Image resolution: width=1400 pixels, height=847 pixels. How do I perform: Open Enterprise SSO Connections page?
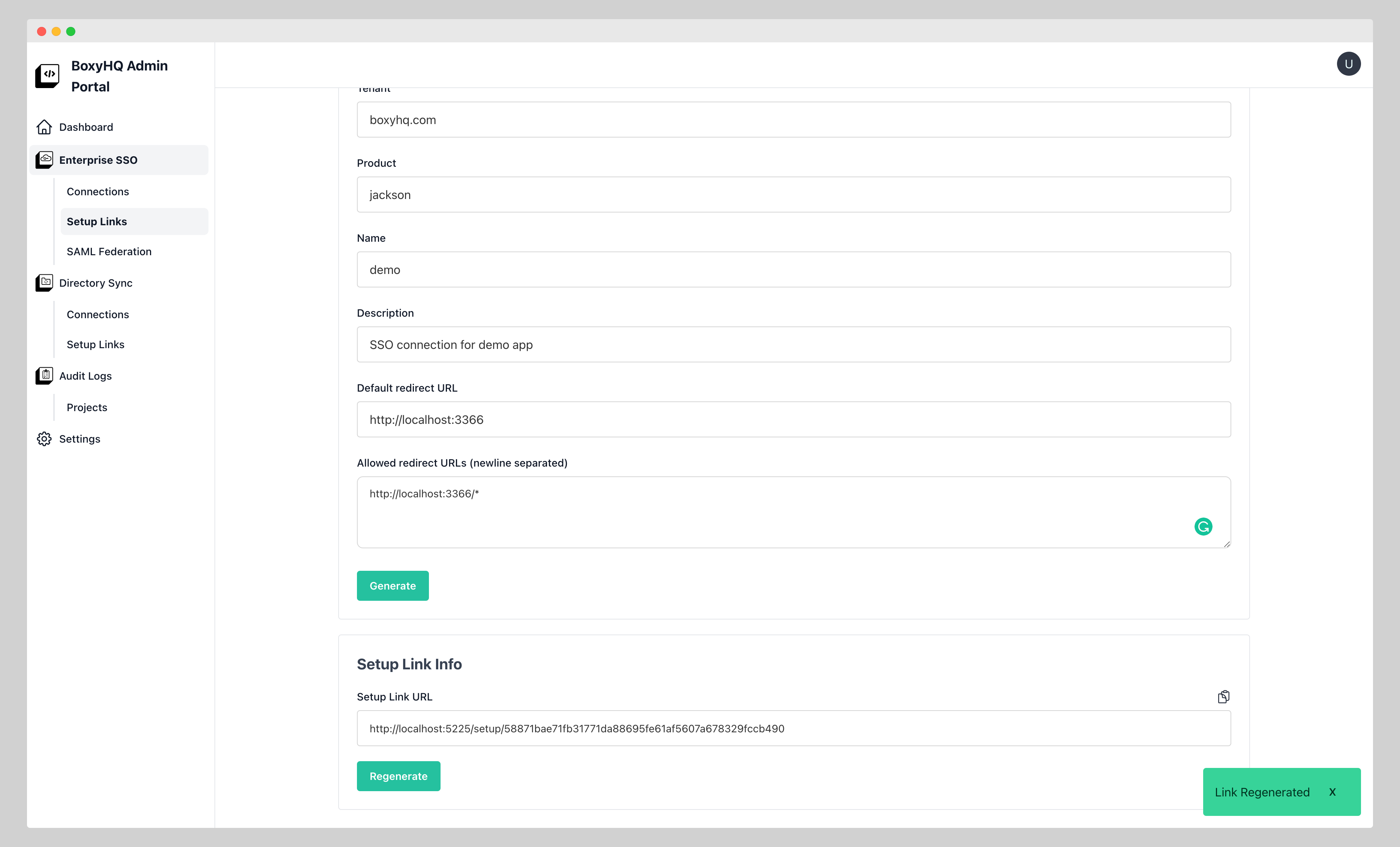[x=98, y=192]
